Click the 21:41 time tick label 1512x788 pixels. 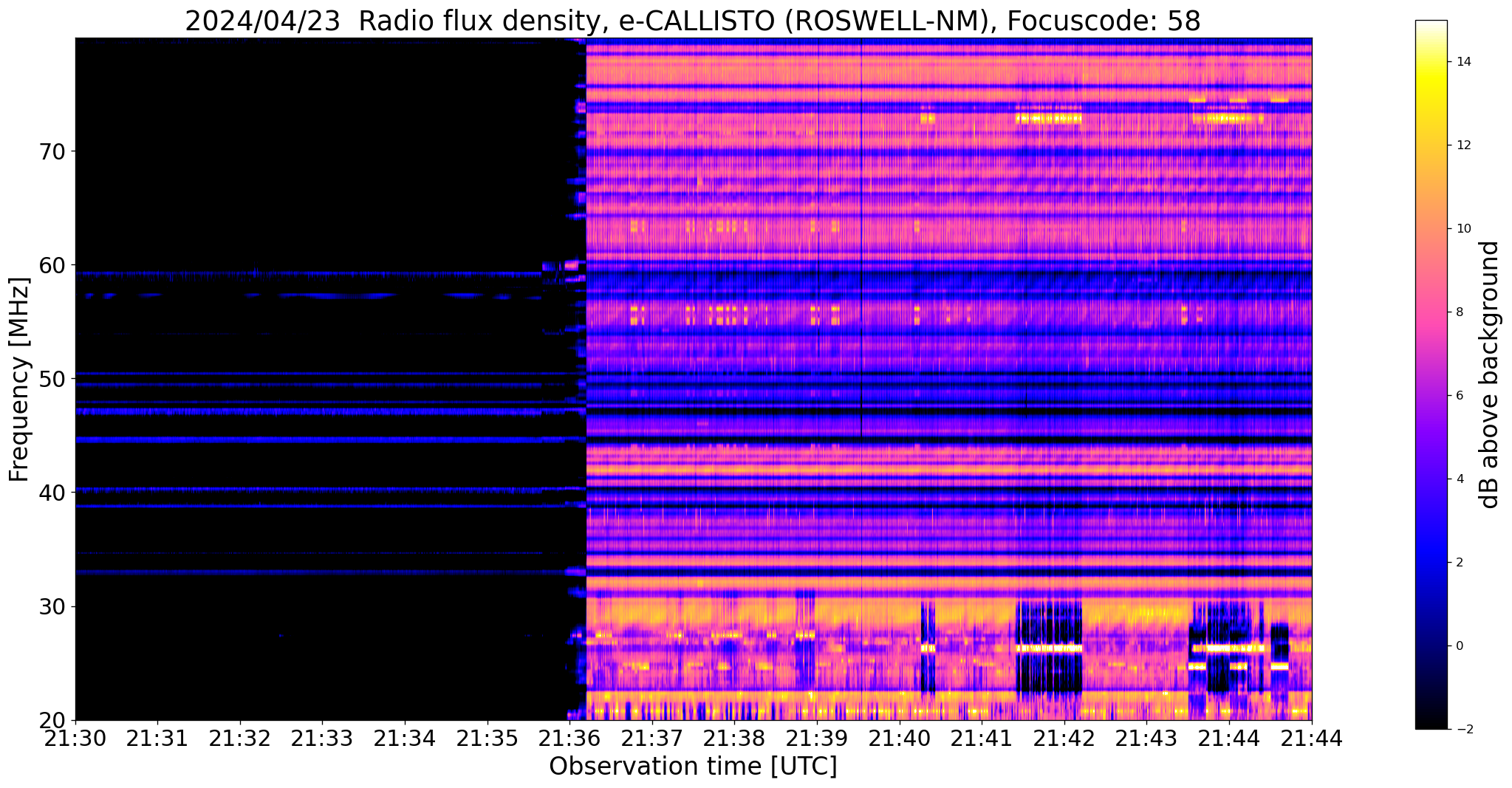tap(982, 737)
